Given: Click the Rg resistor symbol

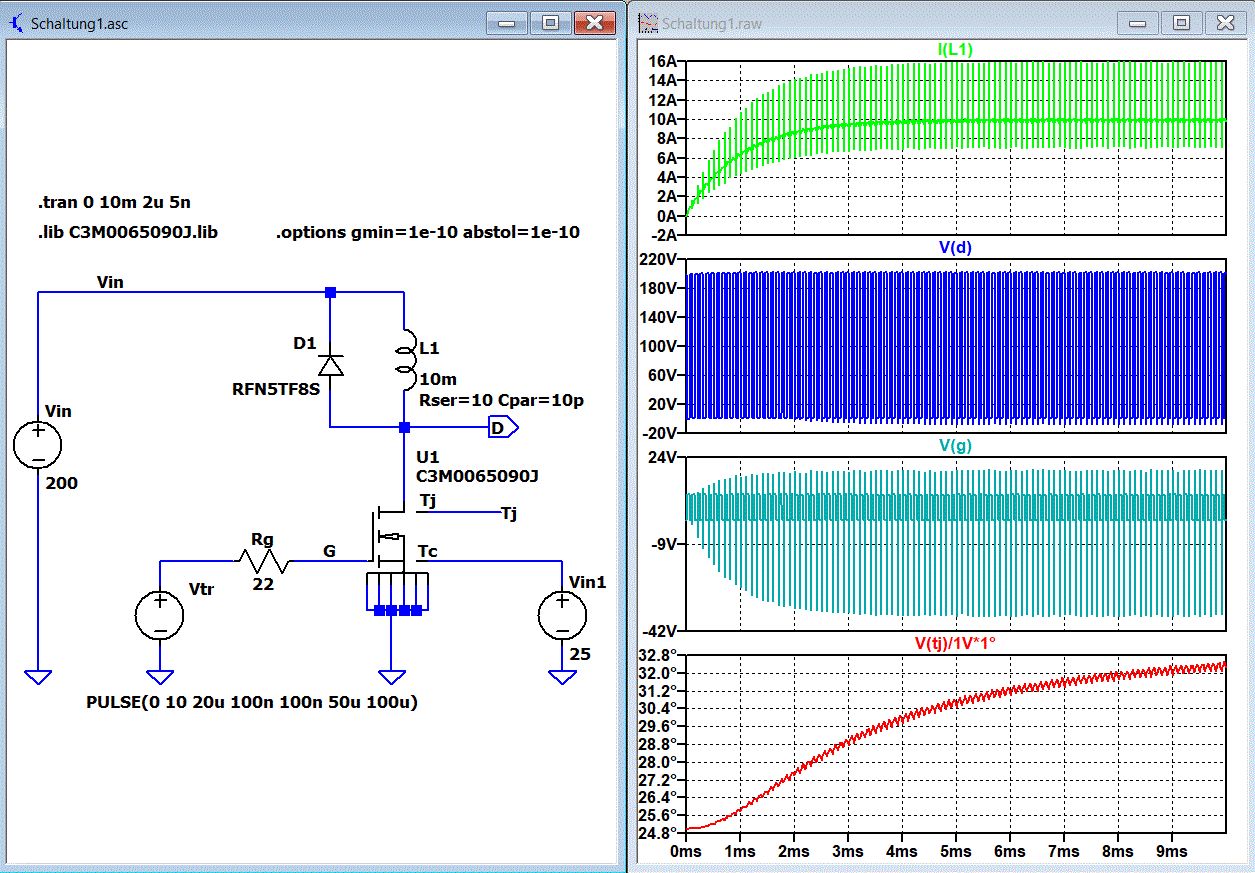Looking at the screenshot, I should [x=263, y=563].
